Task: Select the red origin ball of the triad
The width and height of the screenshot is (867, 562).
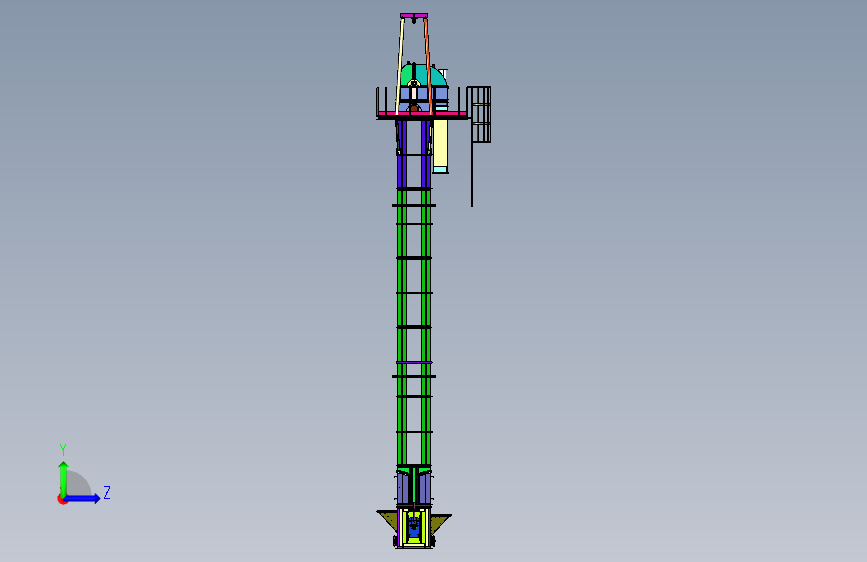Action: (62, 499)
